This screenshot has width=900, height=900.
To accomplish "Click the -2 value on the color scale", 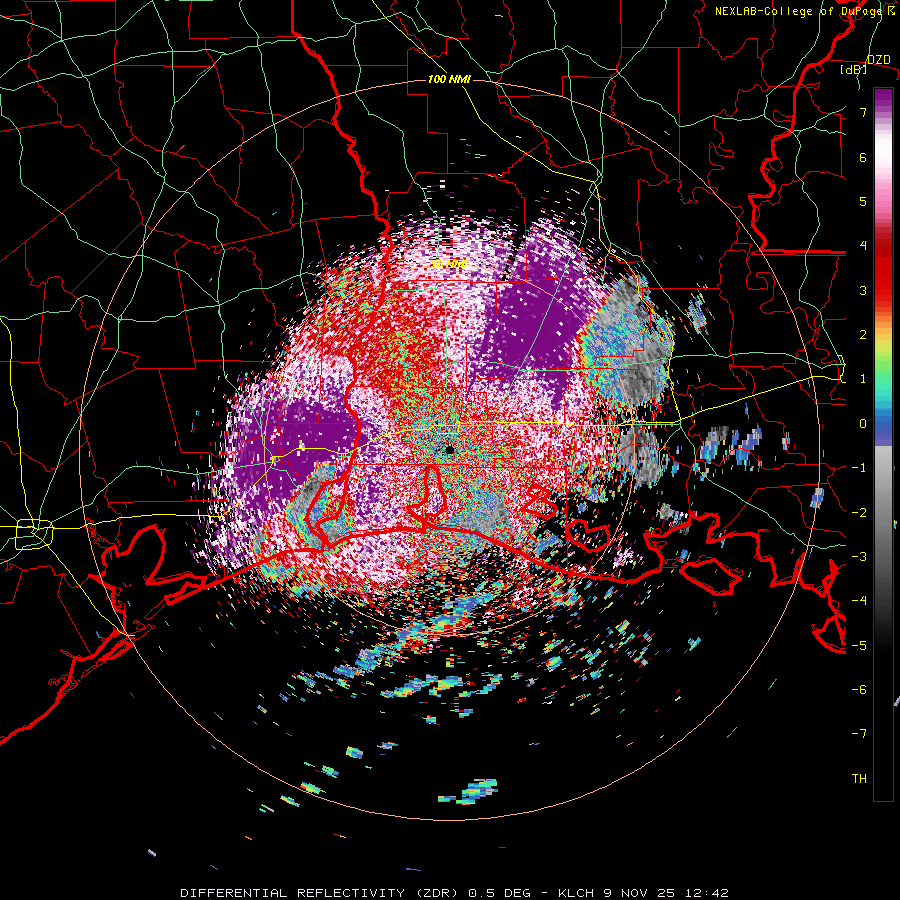I will pos(859,513).
